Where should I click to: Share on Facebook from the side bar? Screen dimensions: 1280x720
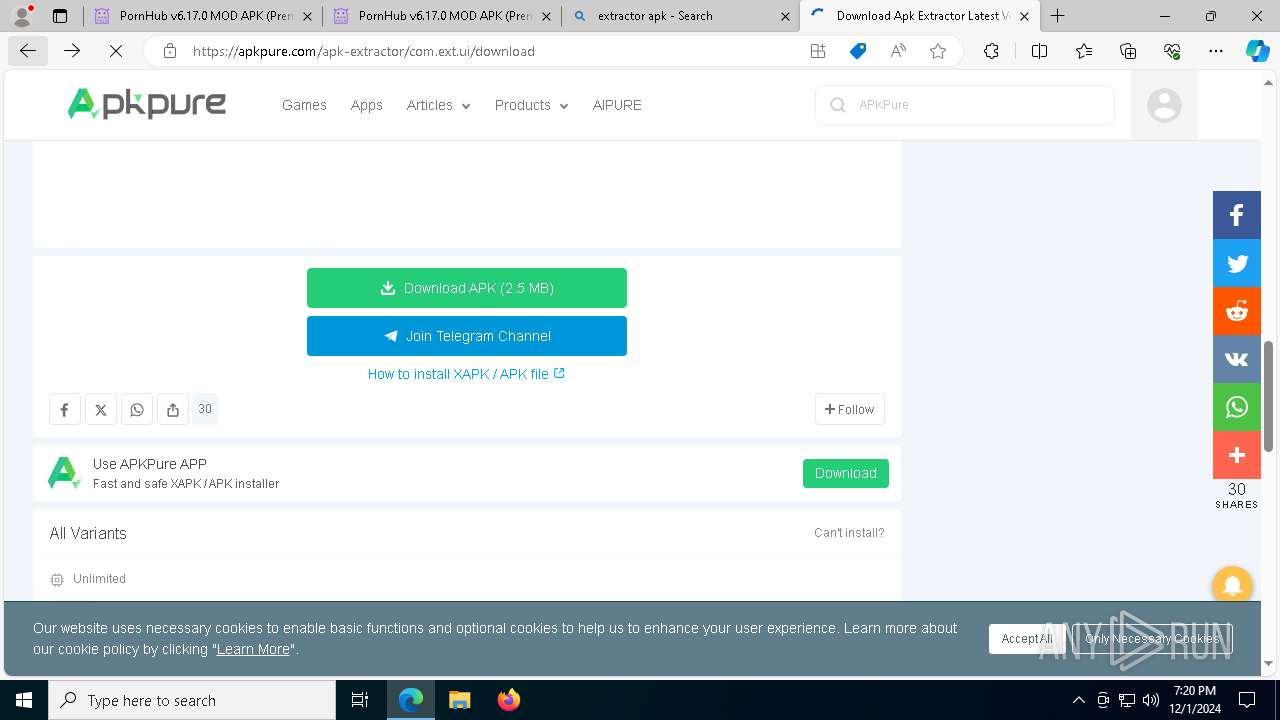point(1237,215)
